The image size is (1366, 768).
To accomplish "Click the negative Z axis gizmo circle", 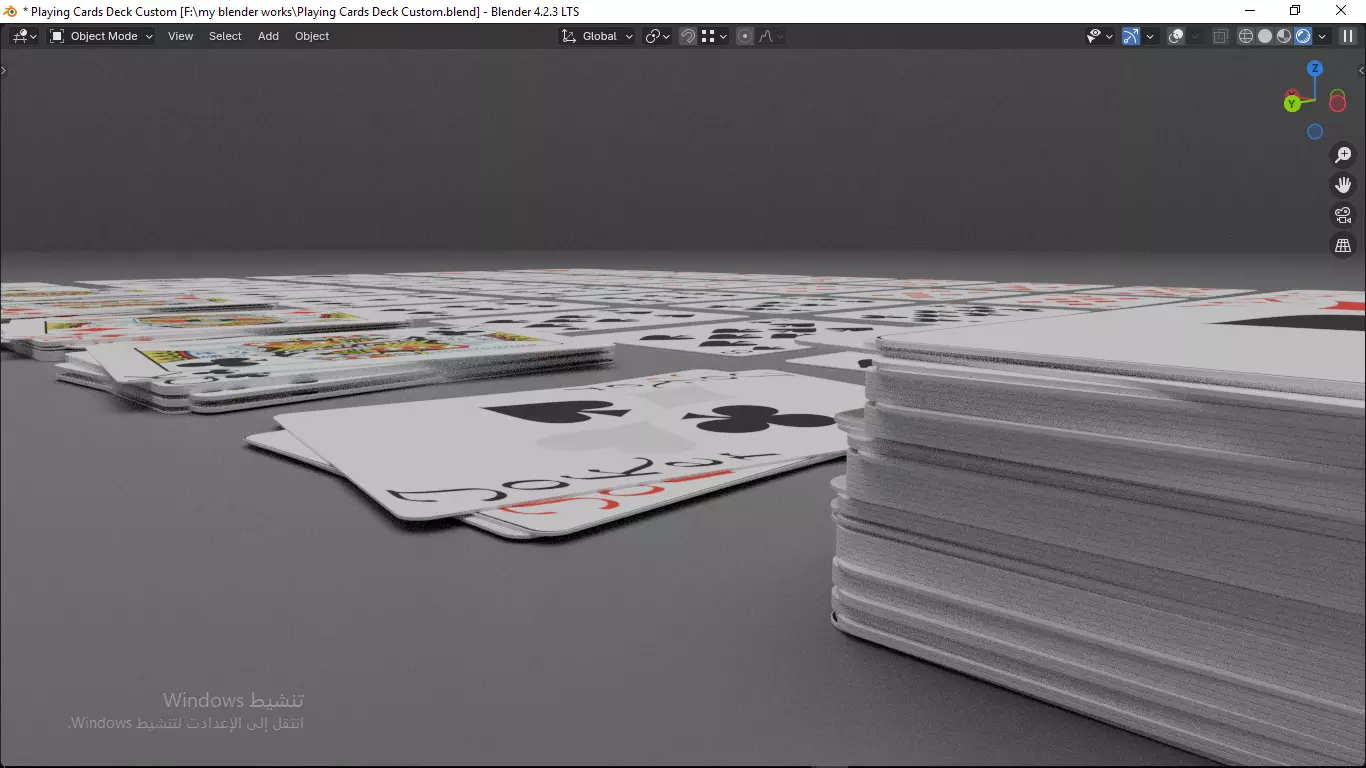I will (1315, 131).
